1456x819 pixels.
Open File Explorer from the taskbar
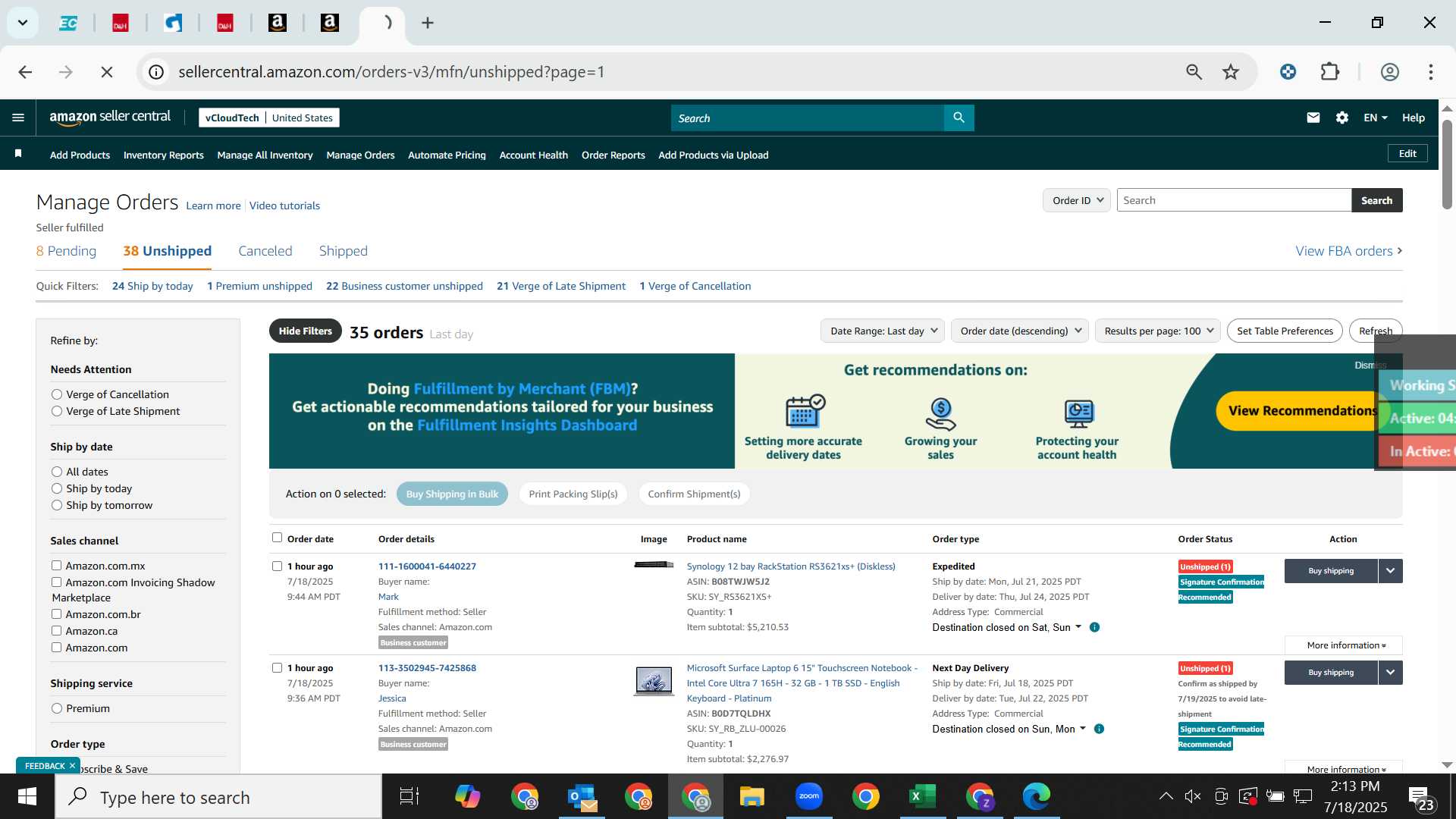coord(752,796)
